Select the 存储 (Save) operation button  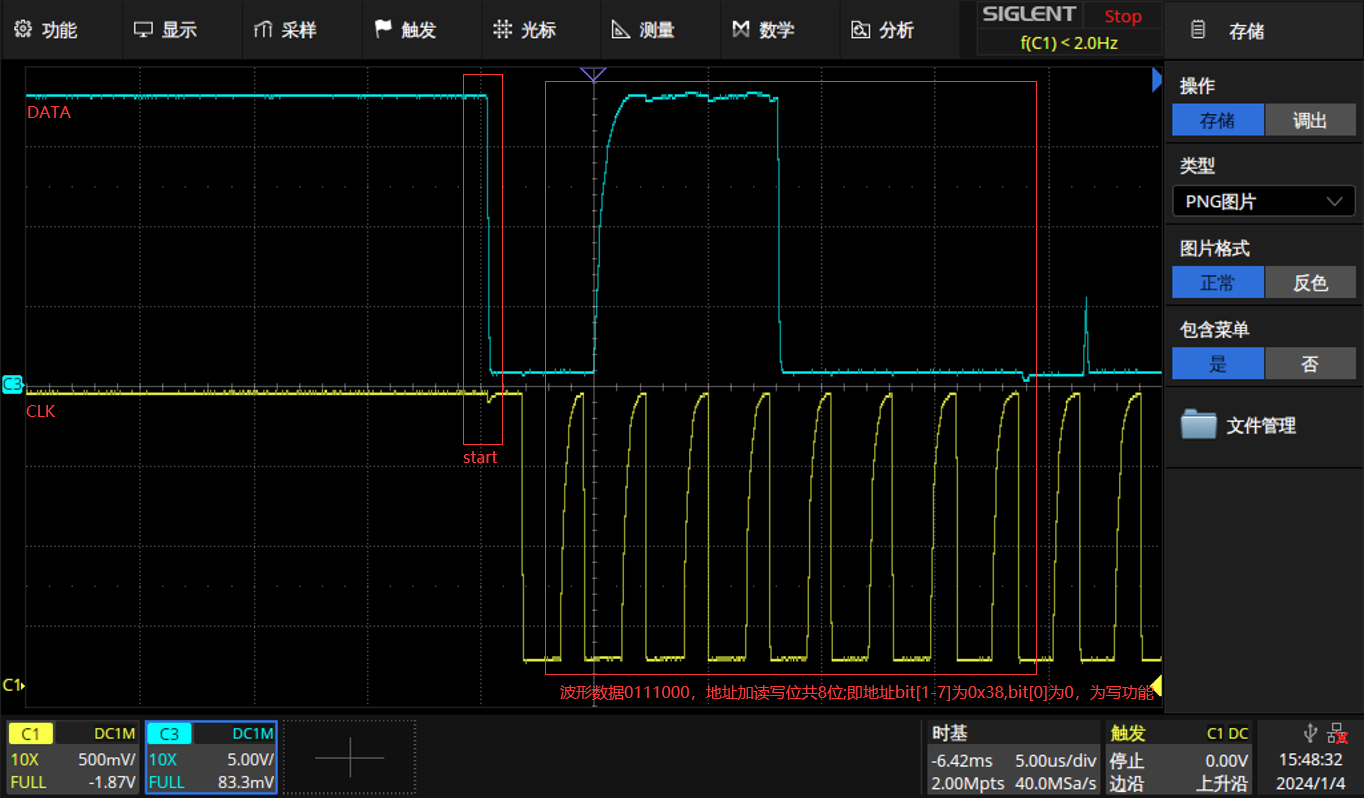click(1217, 120)
